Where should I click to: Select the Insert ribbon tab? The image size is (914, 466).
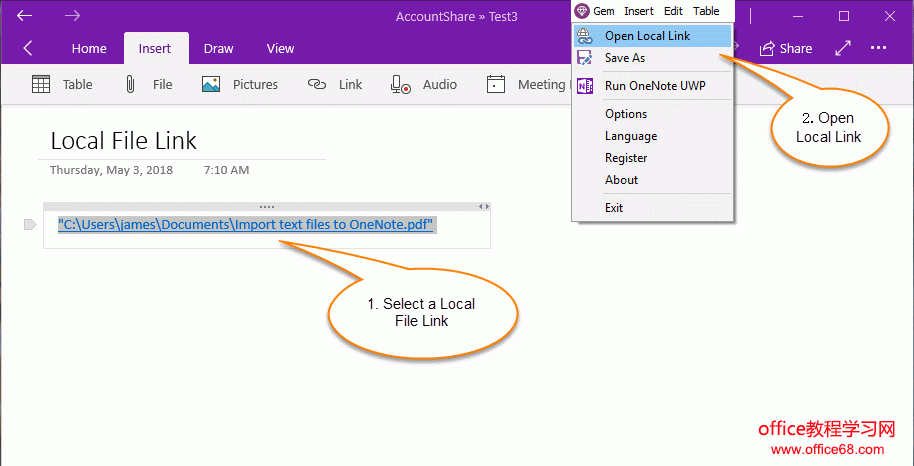155,49
